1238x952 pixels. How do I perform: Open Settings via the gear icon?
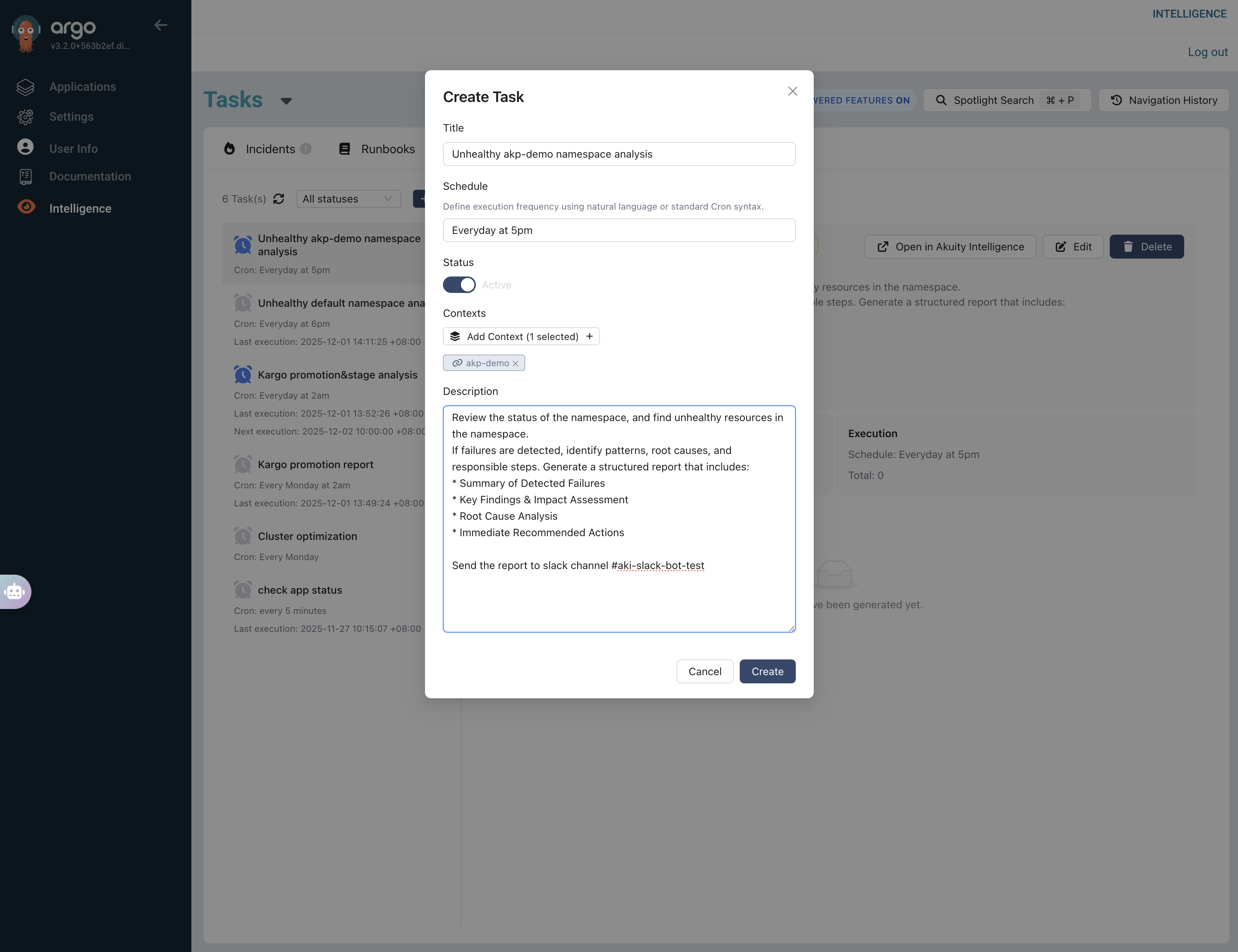tap(25, 117)
